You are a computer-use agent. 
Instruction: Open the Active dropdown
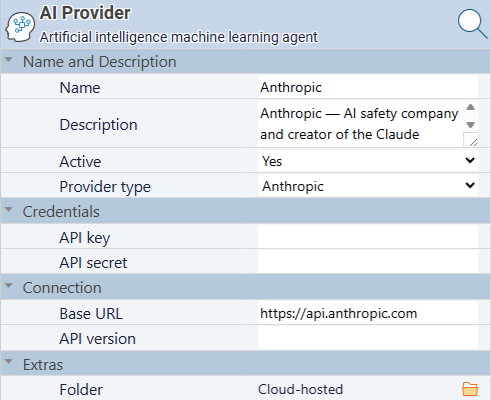368,161
